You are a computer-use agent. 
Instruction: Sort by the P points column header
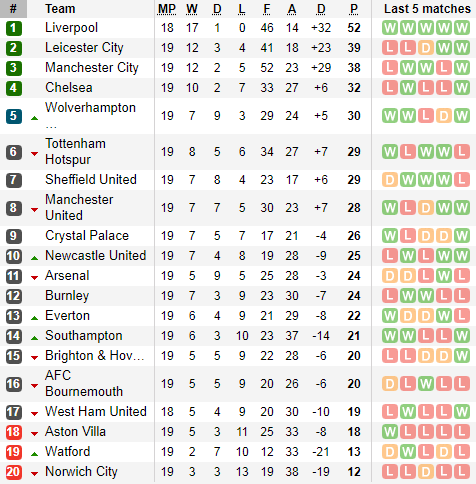click(x=354, y=9)
